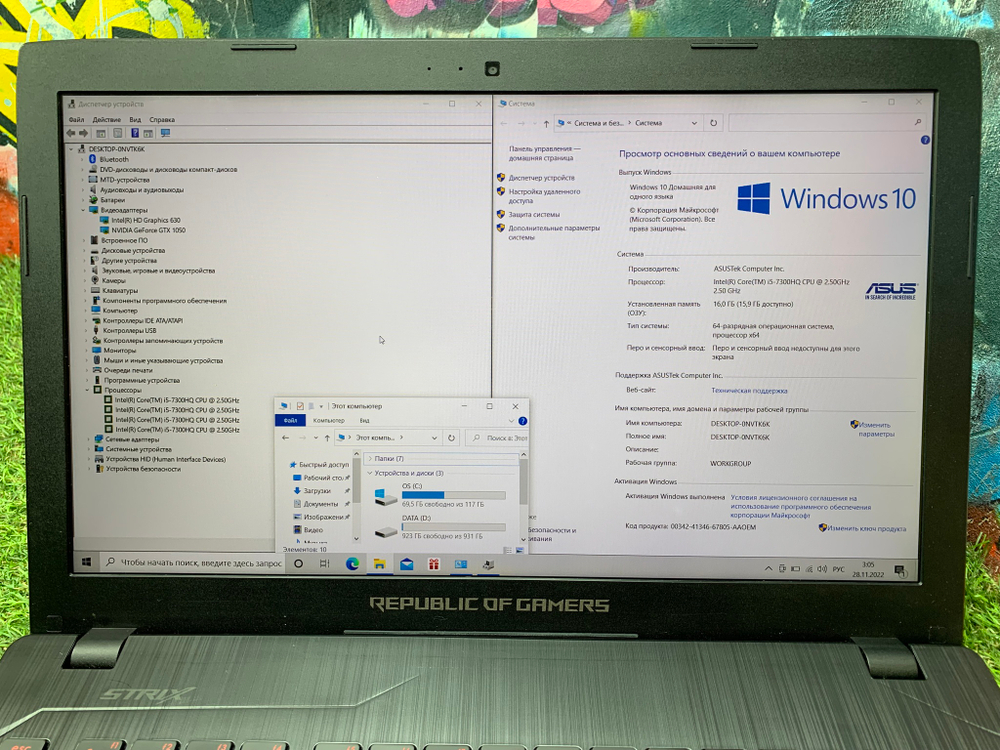Viewport: 1000px width, 750px height.
Task: Expand the Батареи category
Action: 83,200
